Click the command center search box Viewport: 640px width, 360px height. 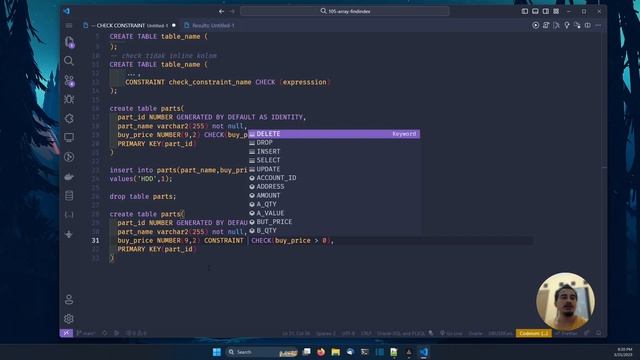(x=345, y=11)
